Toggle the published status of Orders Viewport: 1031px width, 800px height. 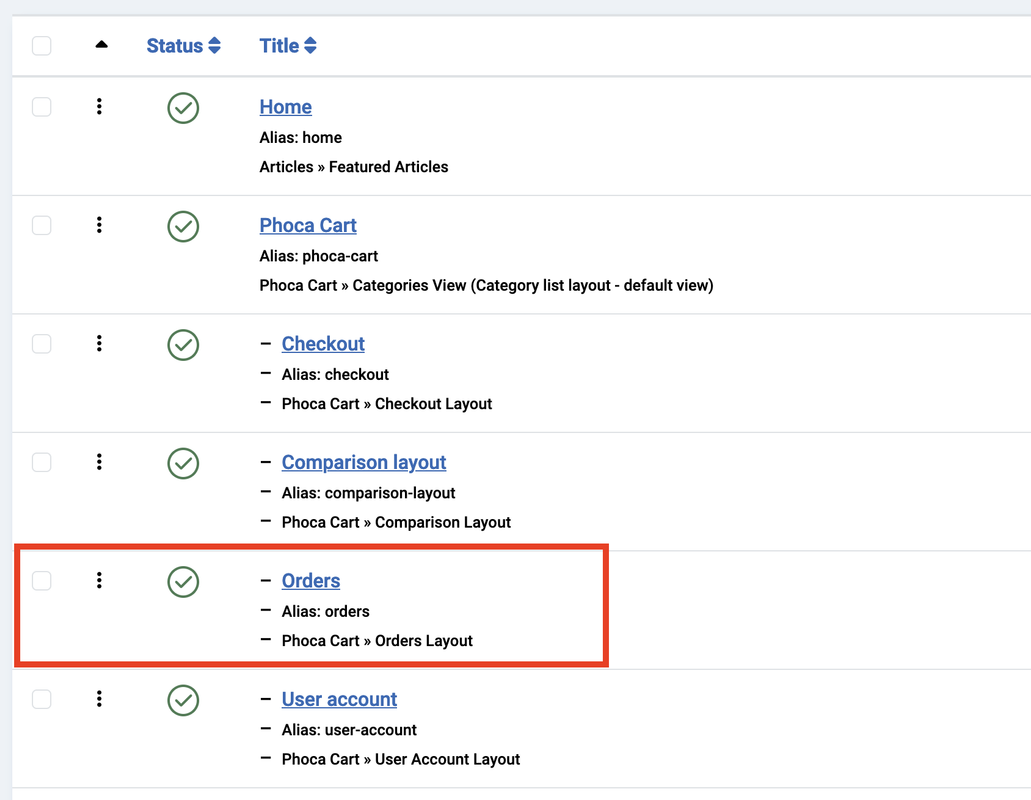tap(183, 582)
